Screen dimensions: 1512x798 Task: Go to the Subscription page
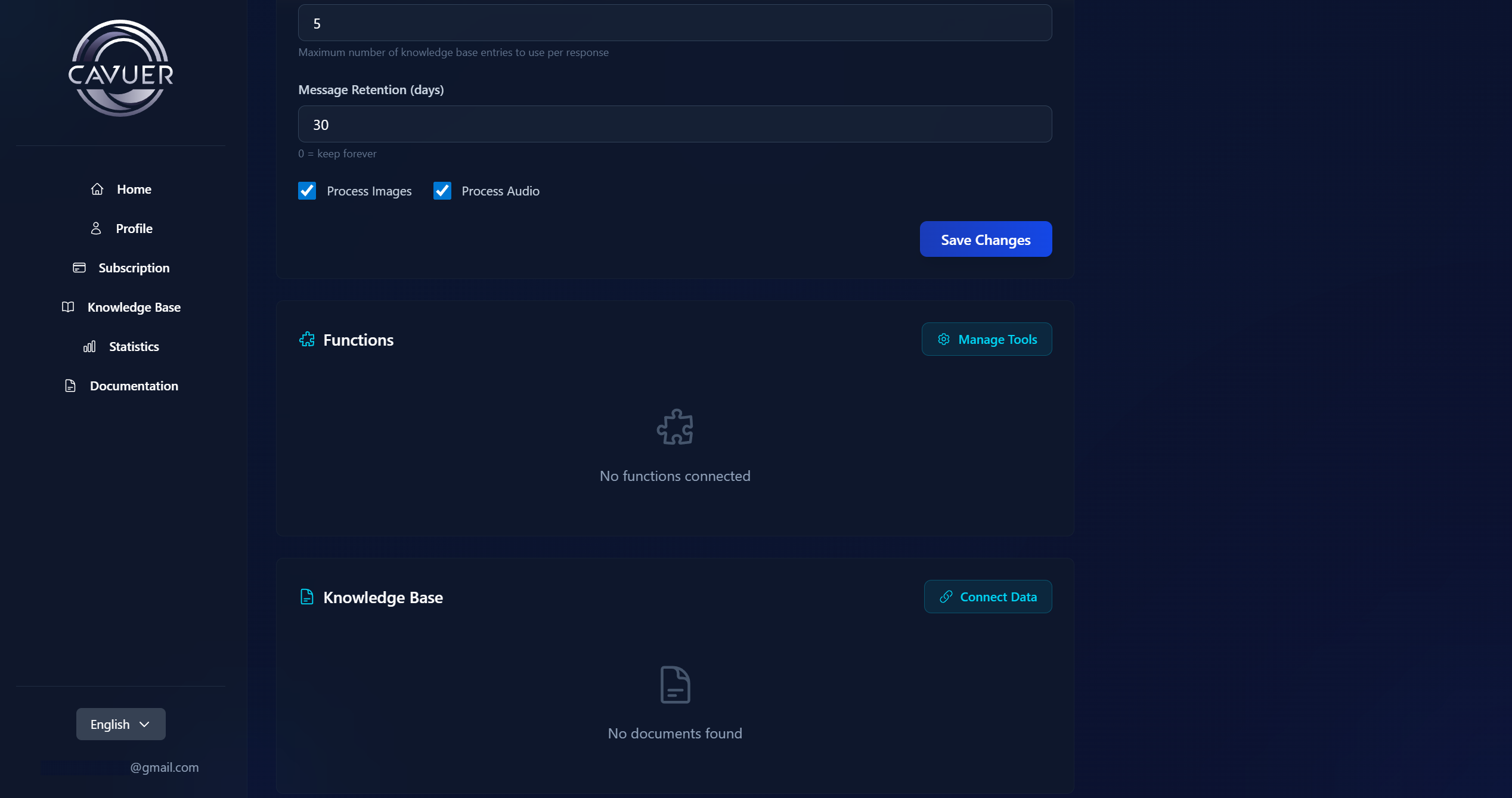[134, 268]
